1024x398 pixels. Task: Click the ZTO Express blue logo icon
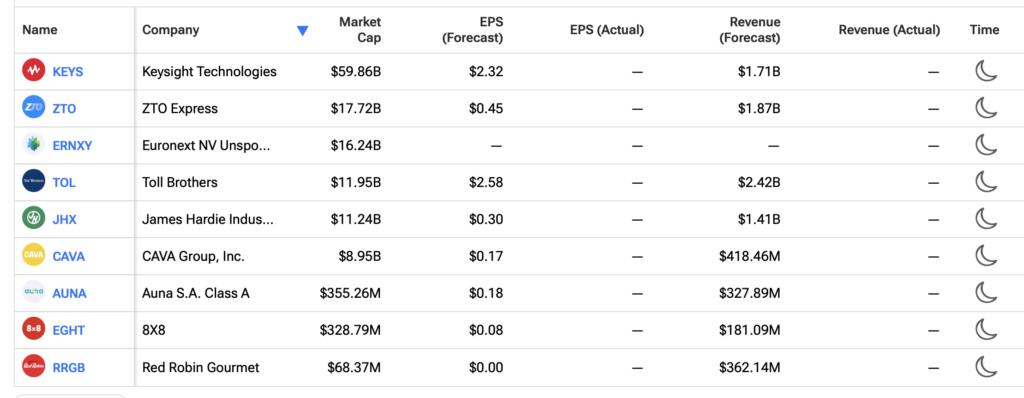[33, 107]
